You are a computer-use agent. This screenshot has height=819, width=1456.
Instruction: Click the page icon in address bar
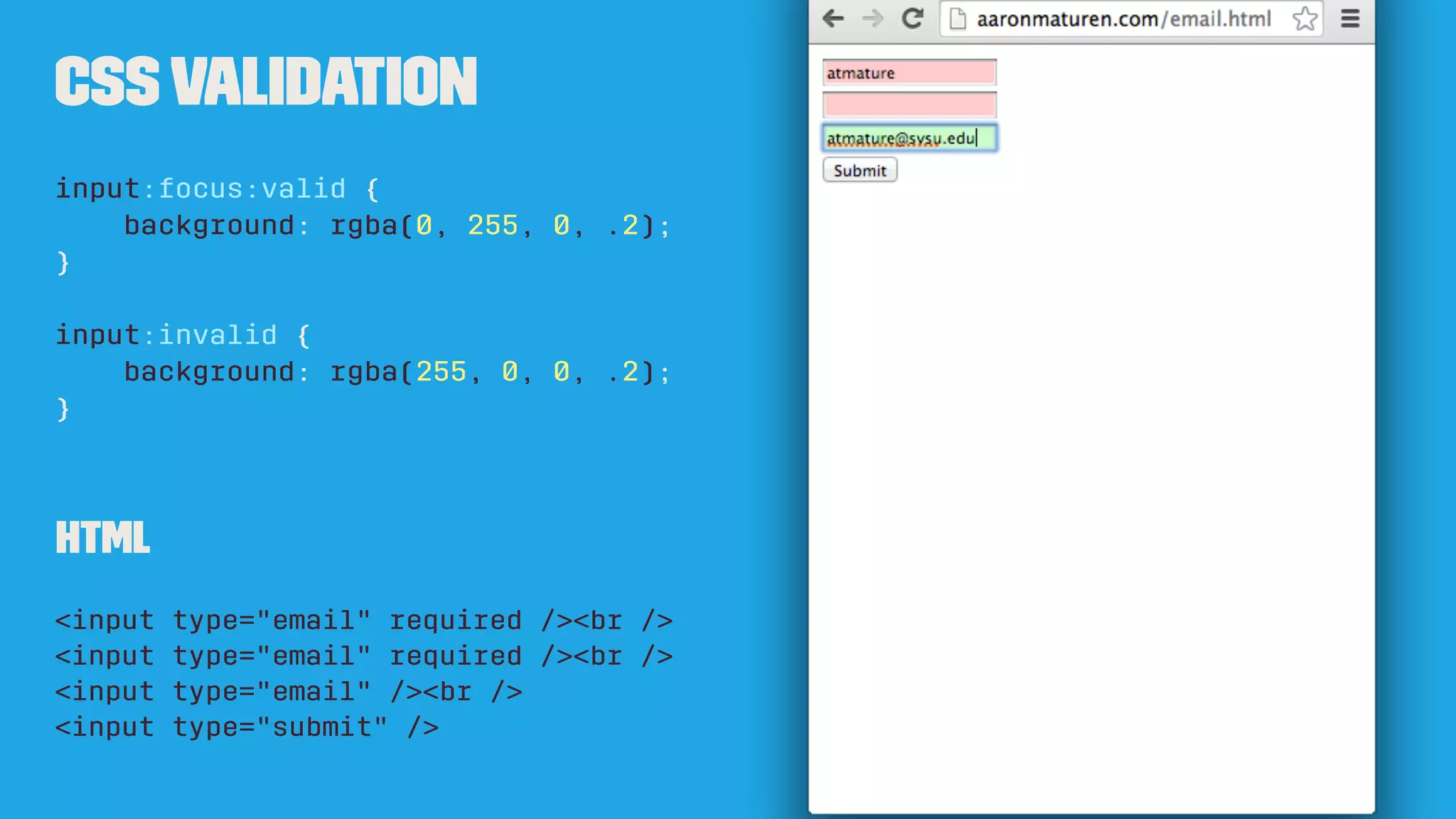click(x=958, y=19)
